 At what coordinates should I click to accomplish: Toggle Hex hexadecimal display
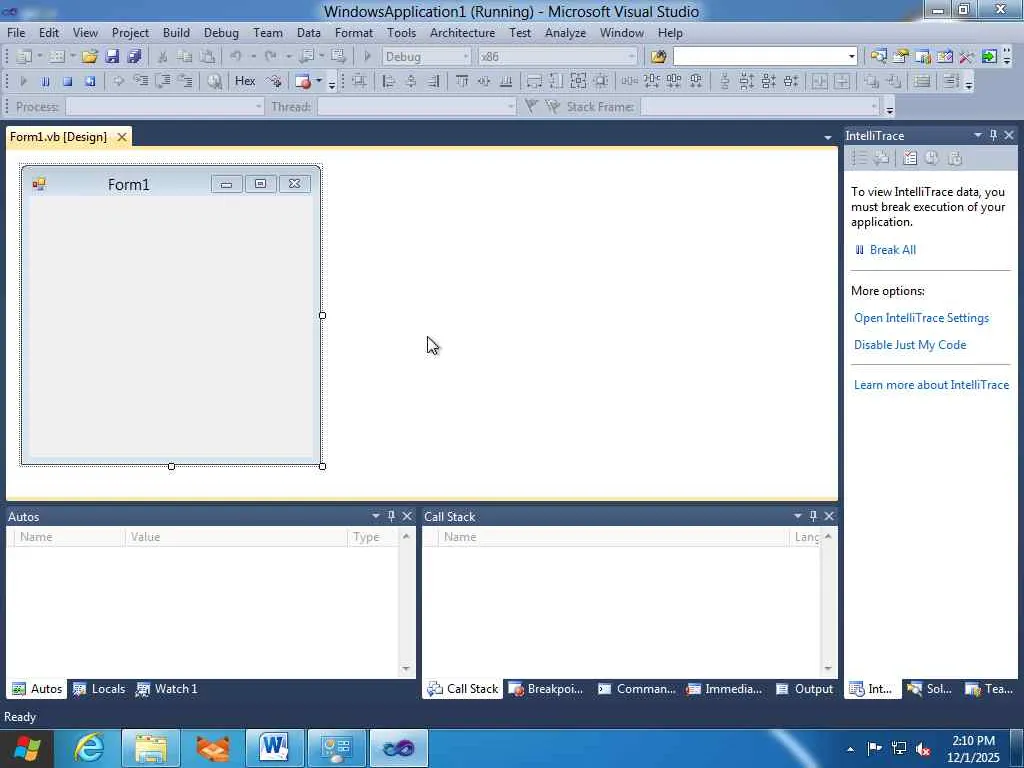[245, 81]
